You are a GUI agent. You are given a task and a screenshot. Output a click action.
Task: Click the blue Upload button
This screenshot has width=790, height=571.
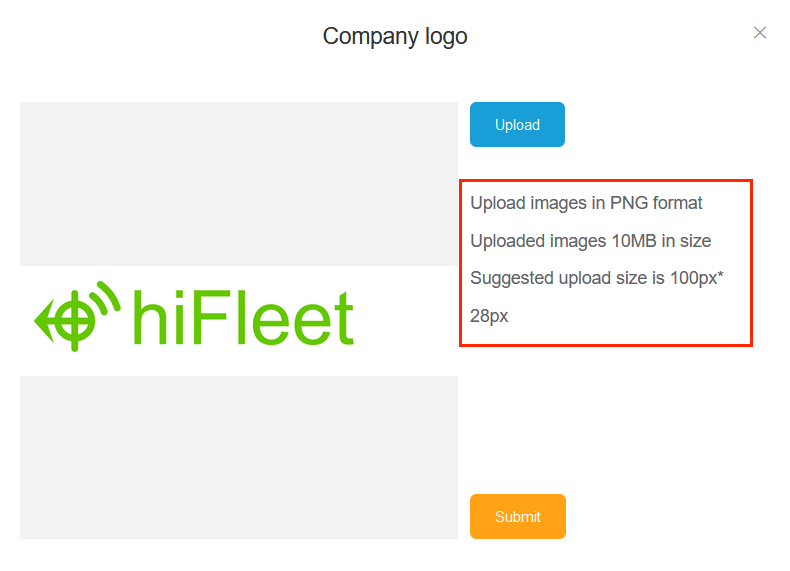coord(517,124)
